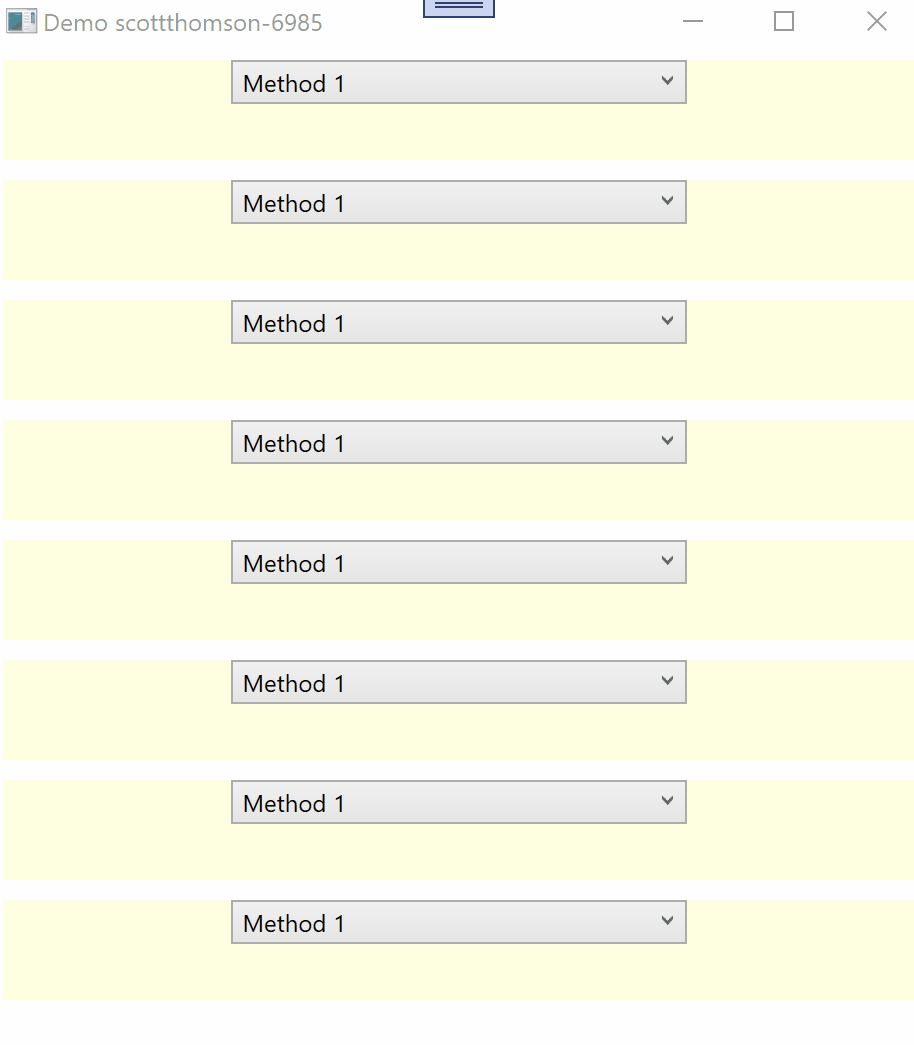This screenshot has height=1045, width=914.
Task: Maximize the Demo window
Action: [784, 22]
